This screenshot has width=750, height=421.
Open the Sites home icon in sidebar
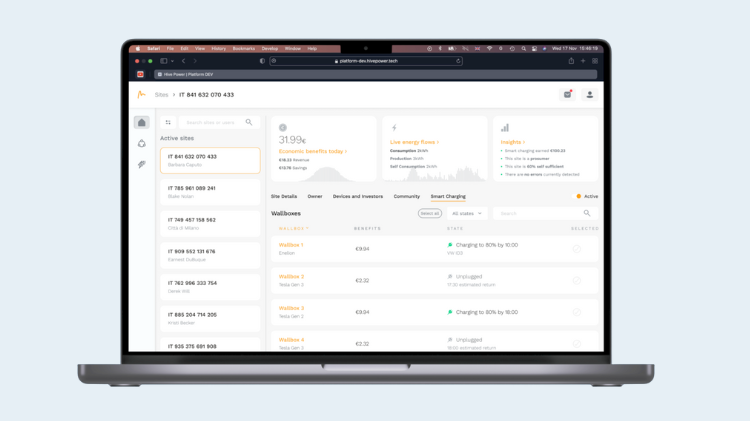[x=141, y=122]
